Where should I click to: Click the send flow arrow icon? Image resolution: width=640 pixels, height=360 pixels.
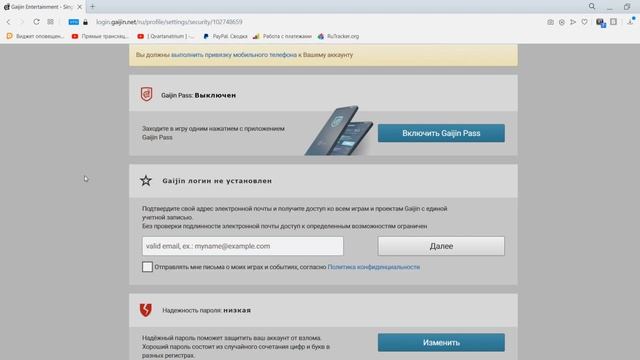point(573,22)
